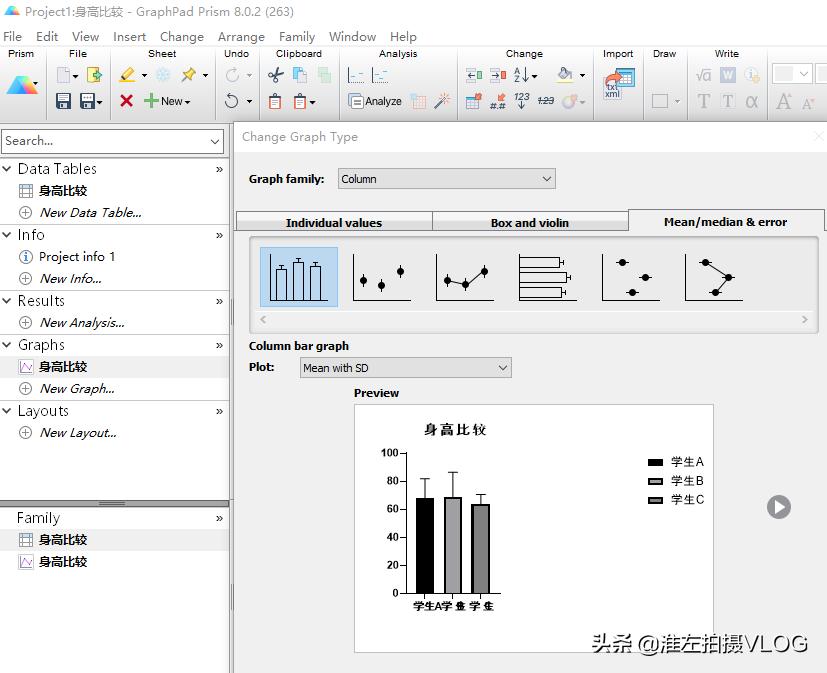Select the first column bar graph thumbnail
The height and width of the screenshot is (673, 827).
point(298,276)
